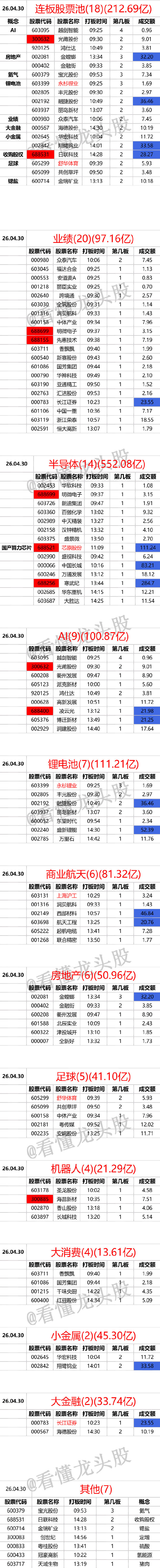Click the 锂电池(7)(111.21亿) section title
The image size is (160, 1568).
94,764
